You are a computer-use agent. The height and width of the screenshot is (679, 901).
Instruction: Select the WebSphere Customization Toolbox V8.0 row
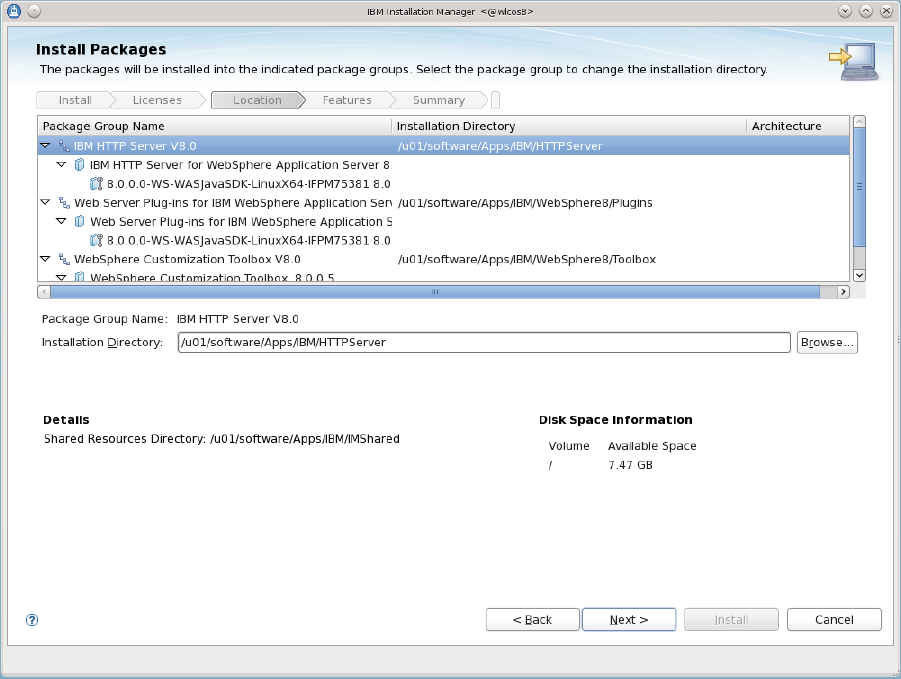click(x=444, y=259)
